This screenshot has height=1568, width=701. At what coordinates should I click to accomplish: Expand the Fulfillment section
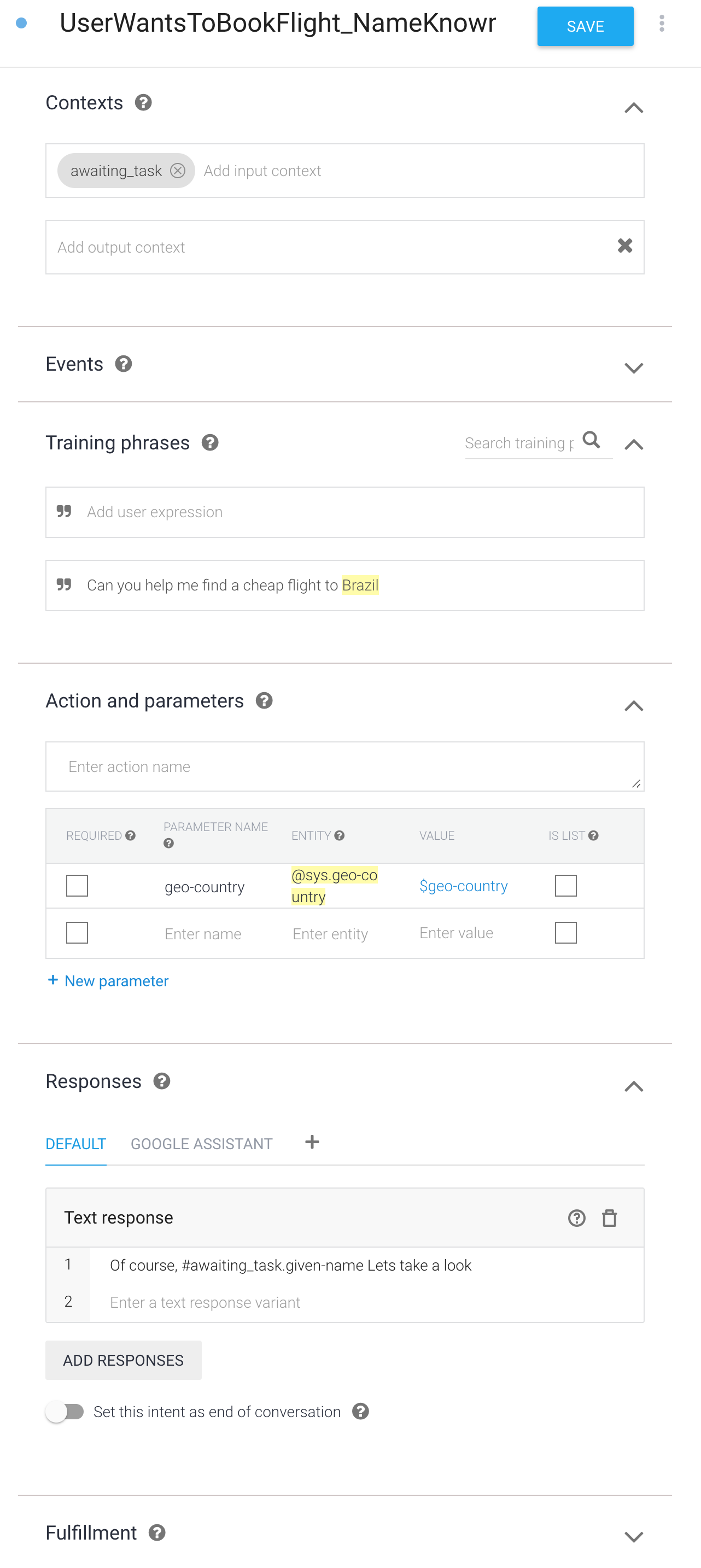coord(633,1537)
